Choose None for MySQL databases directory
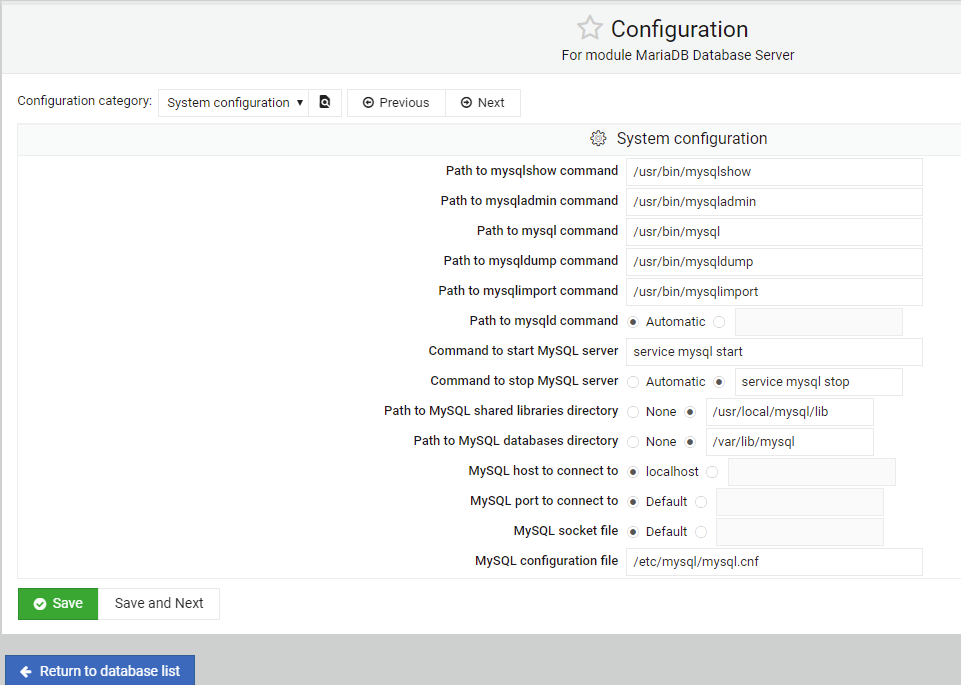 [633, 442]
